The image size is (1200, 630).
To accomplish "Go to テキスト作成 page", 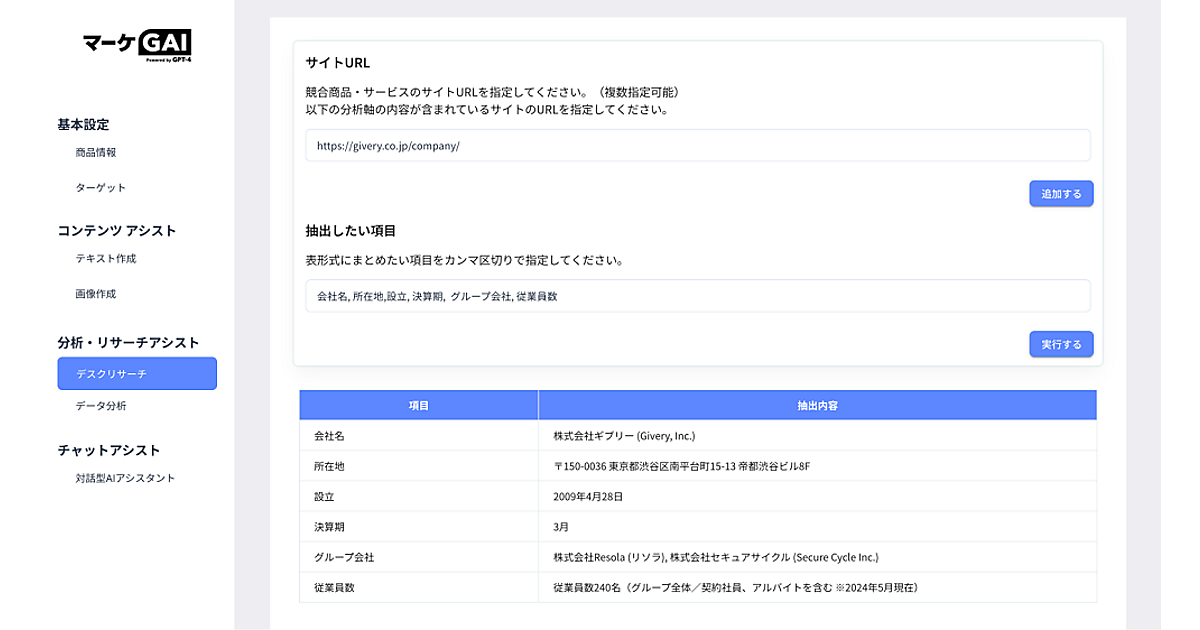I will coord(105,259).
